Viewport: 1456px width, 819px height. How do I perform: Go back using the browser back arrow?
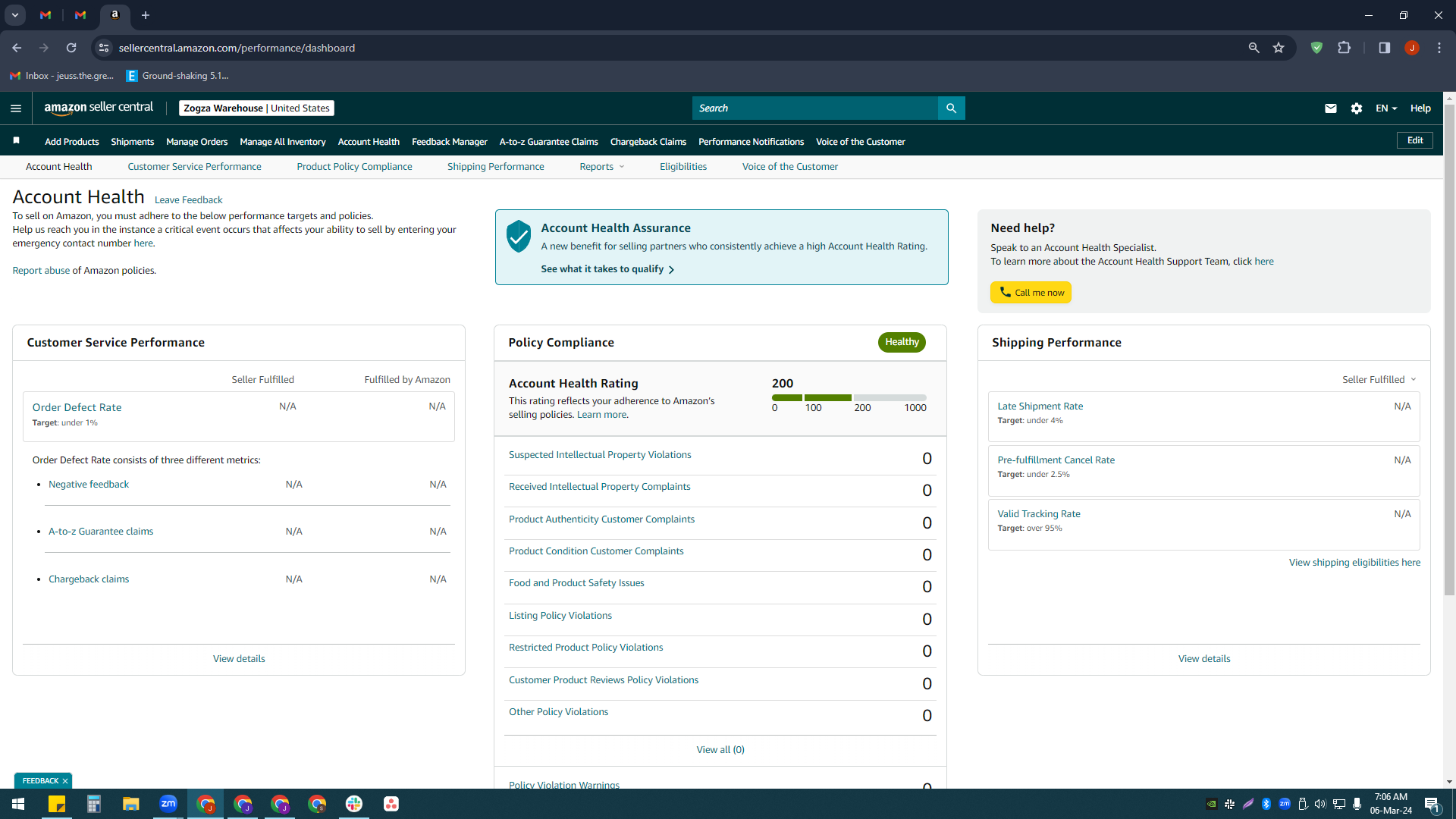pos(17,48)
